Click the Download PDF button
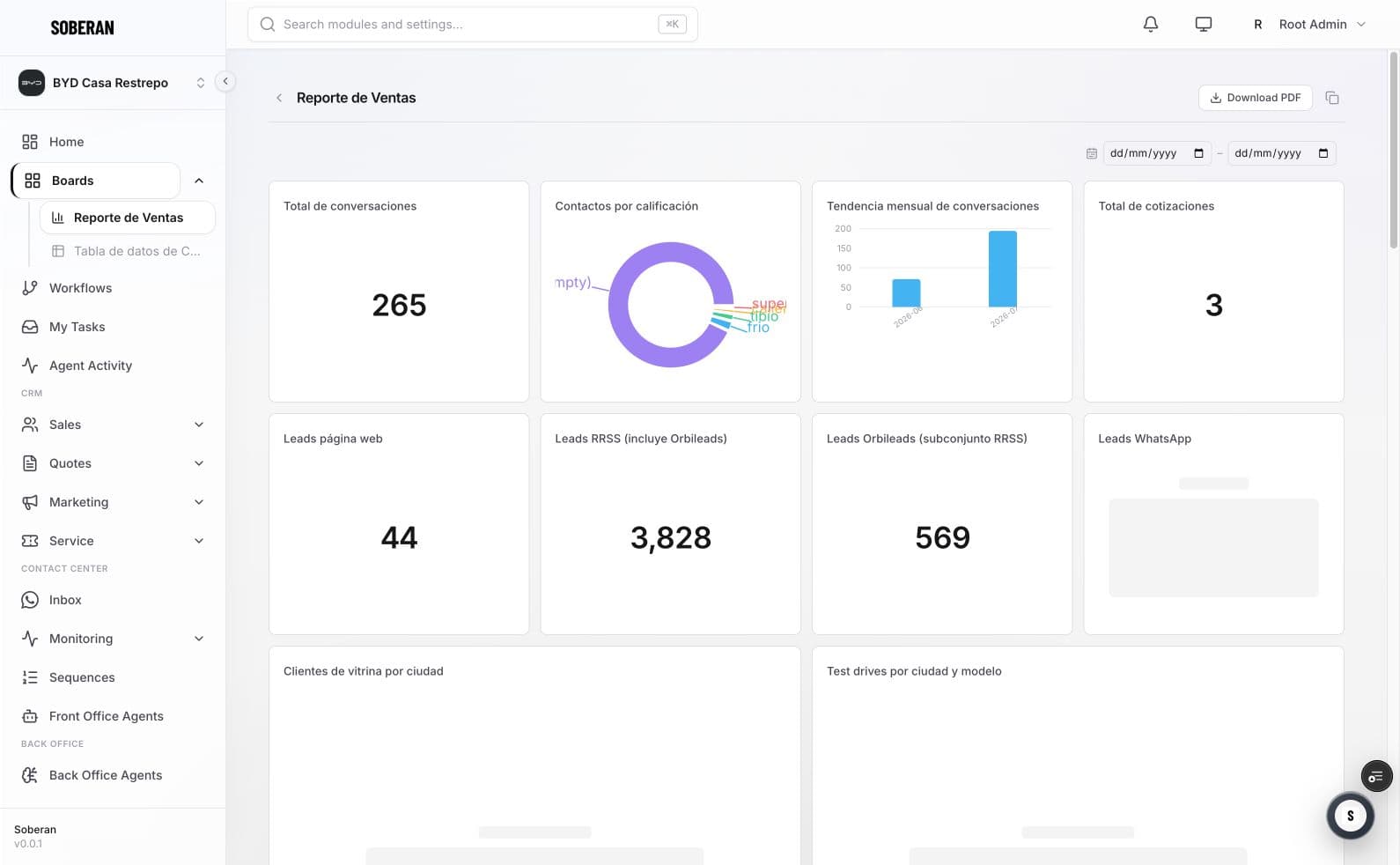 click(x=1255, y=98)
